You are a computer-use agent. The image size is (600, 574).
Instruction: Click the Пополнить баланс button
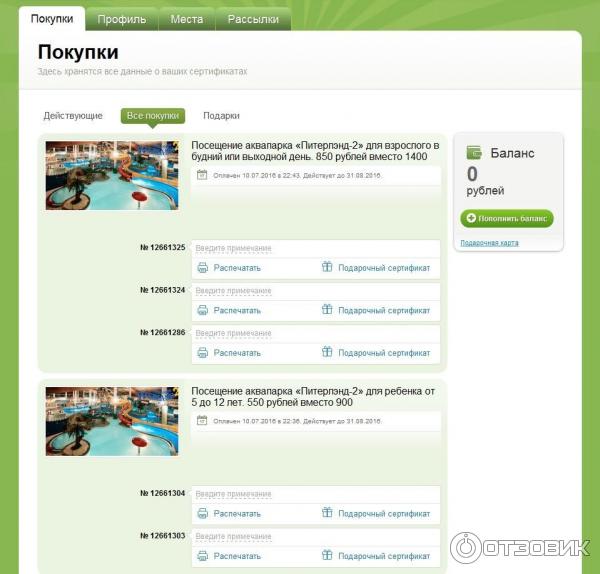(507, 219)
